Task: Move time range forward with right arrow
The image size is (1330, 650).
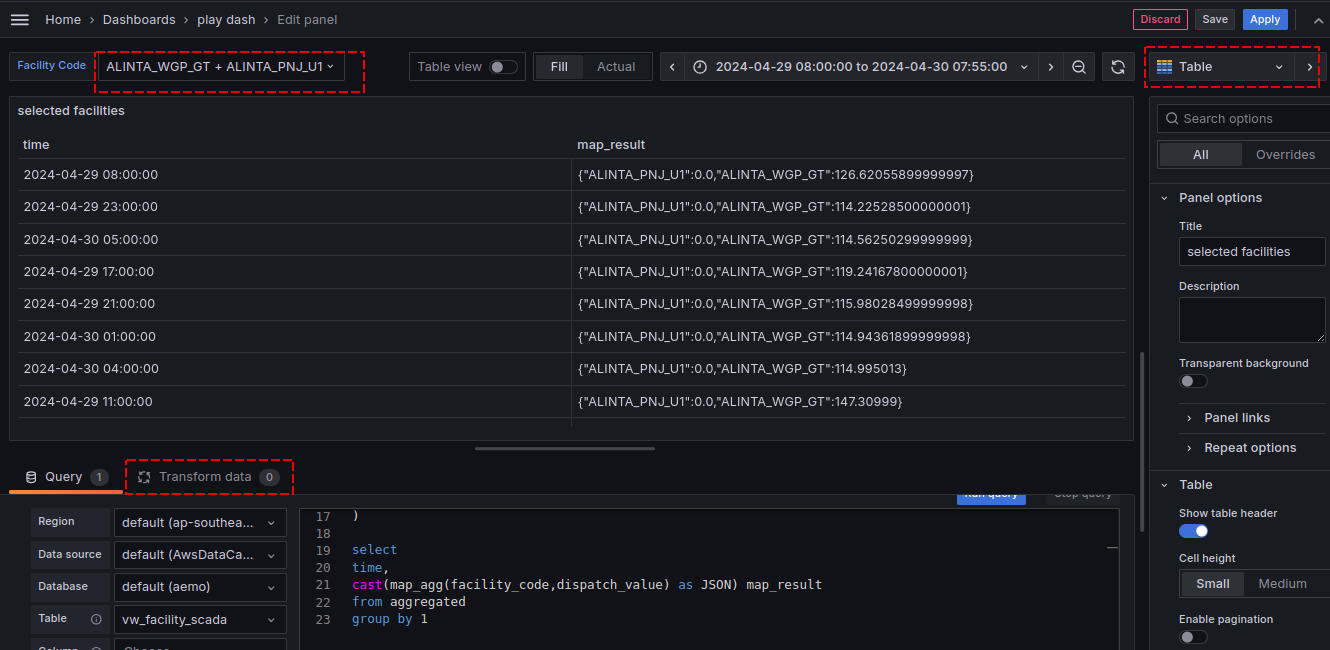Action: (1050, 67)
